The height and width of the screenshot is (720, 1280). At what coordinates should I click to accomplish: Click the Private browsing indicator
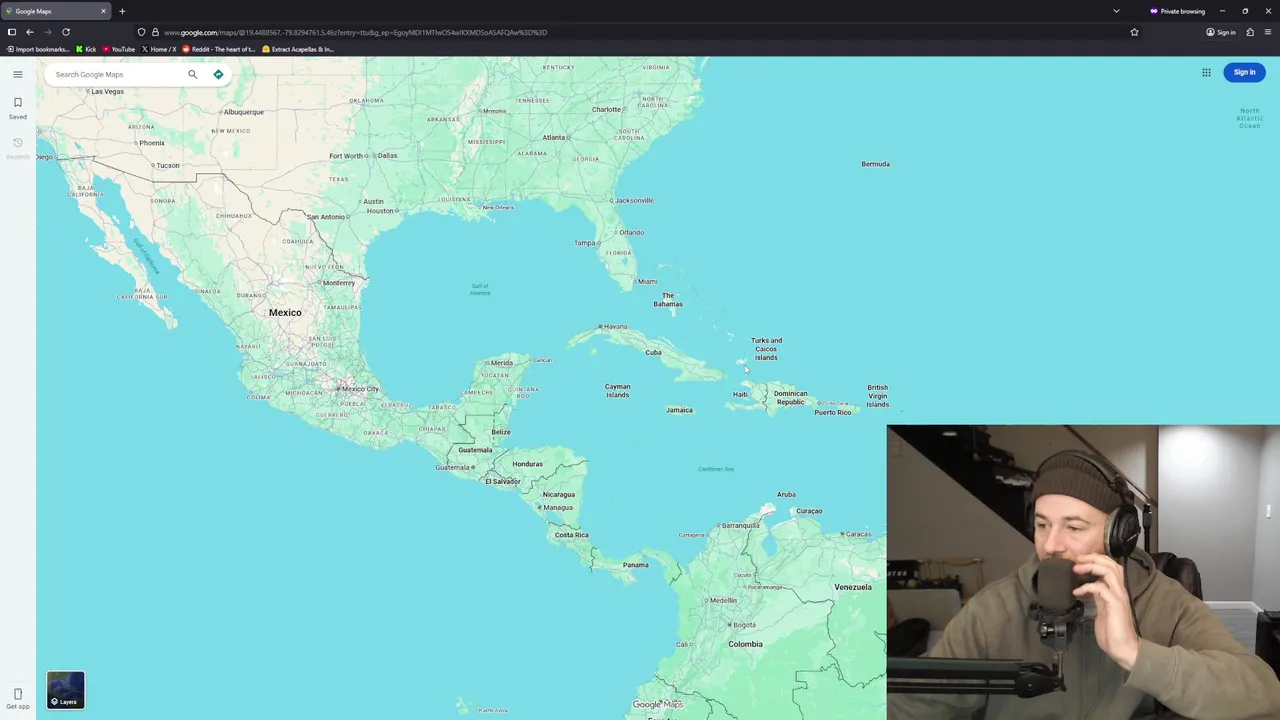pos(1177,11)
